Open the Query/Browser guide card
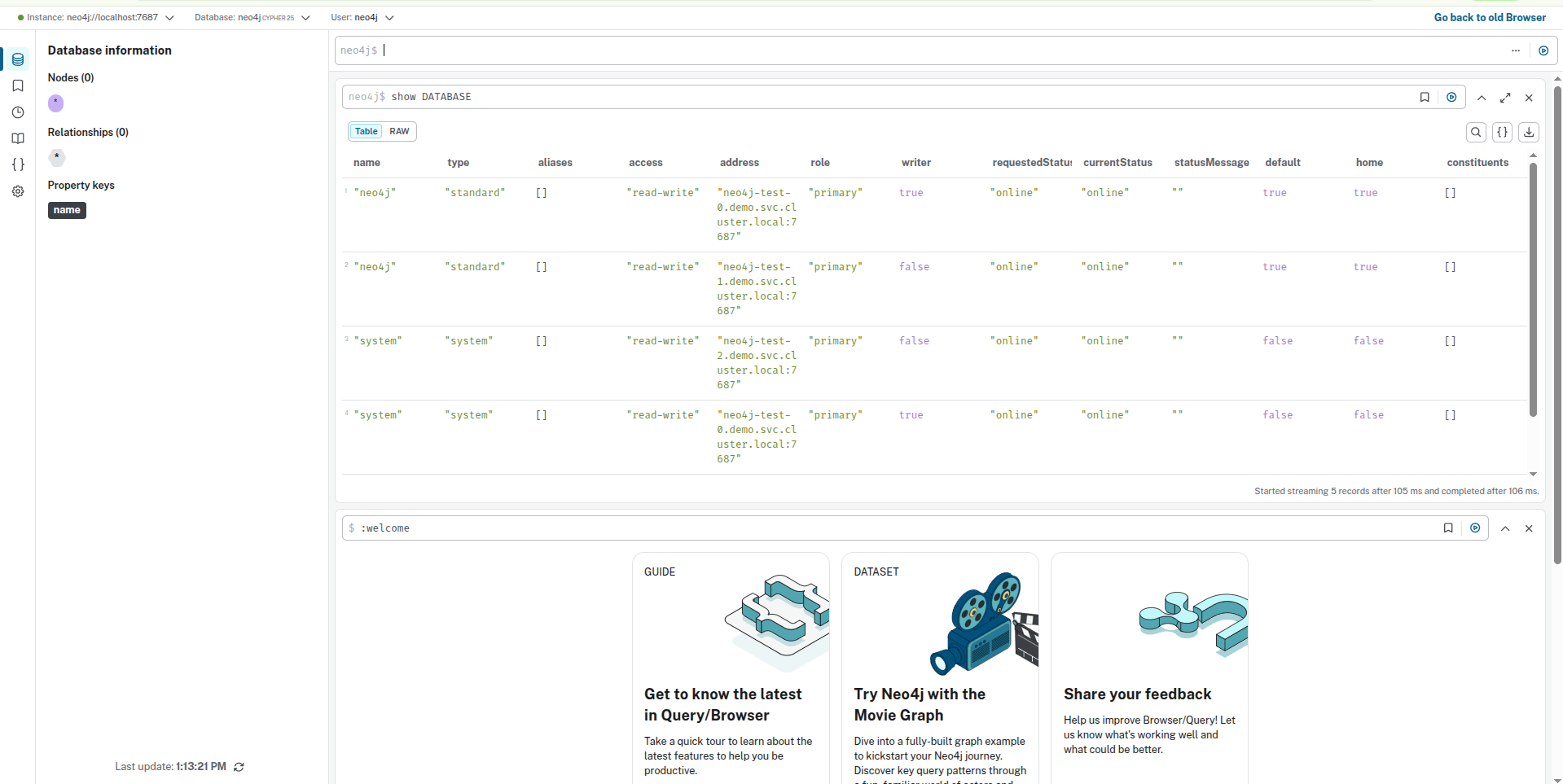 pos(731,668)
